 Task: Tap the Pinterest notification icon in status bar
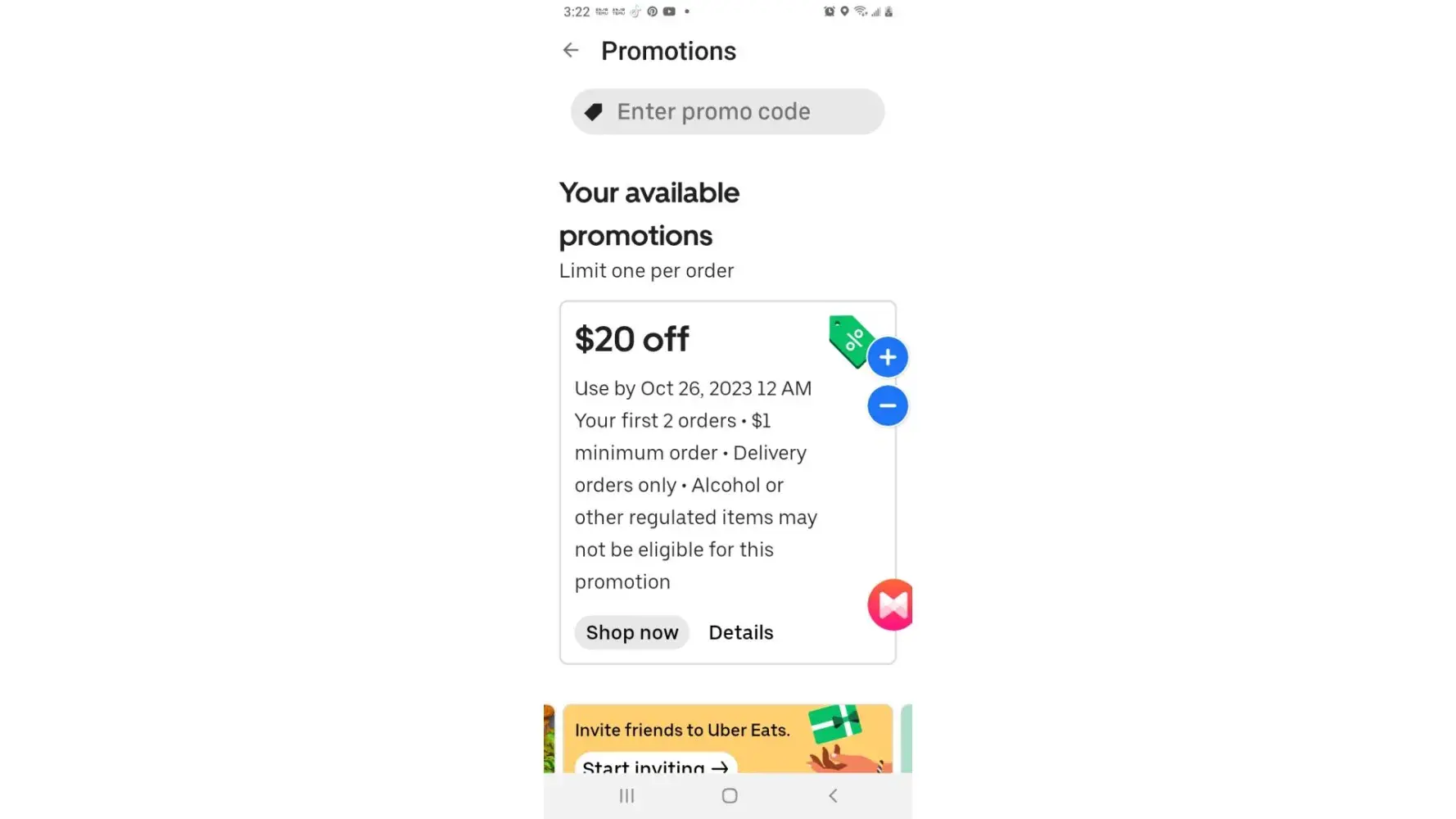click(x=653, y=11)
